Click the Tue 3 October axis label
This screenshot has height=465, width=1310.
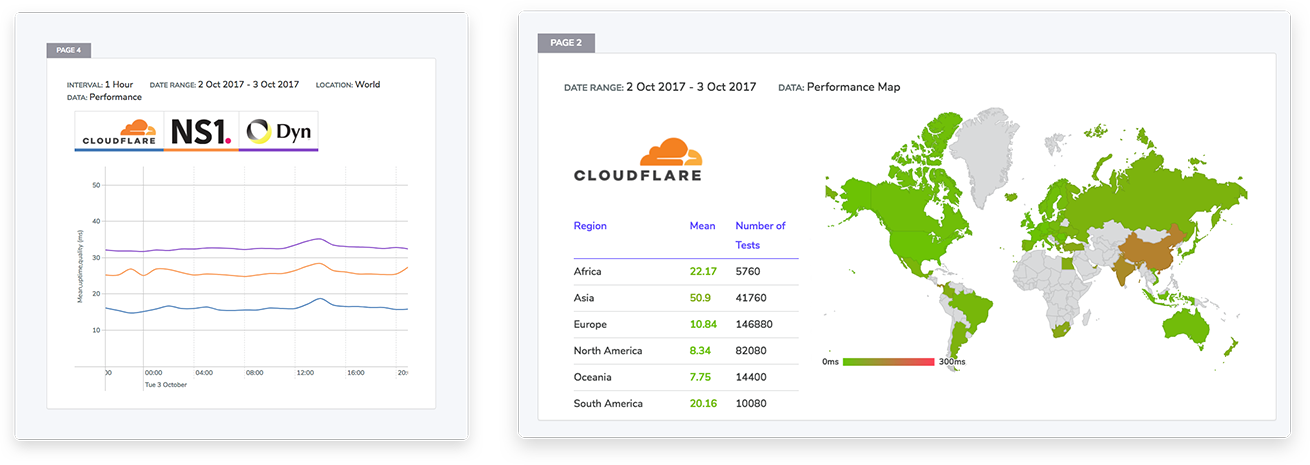pos(166,384)
